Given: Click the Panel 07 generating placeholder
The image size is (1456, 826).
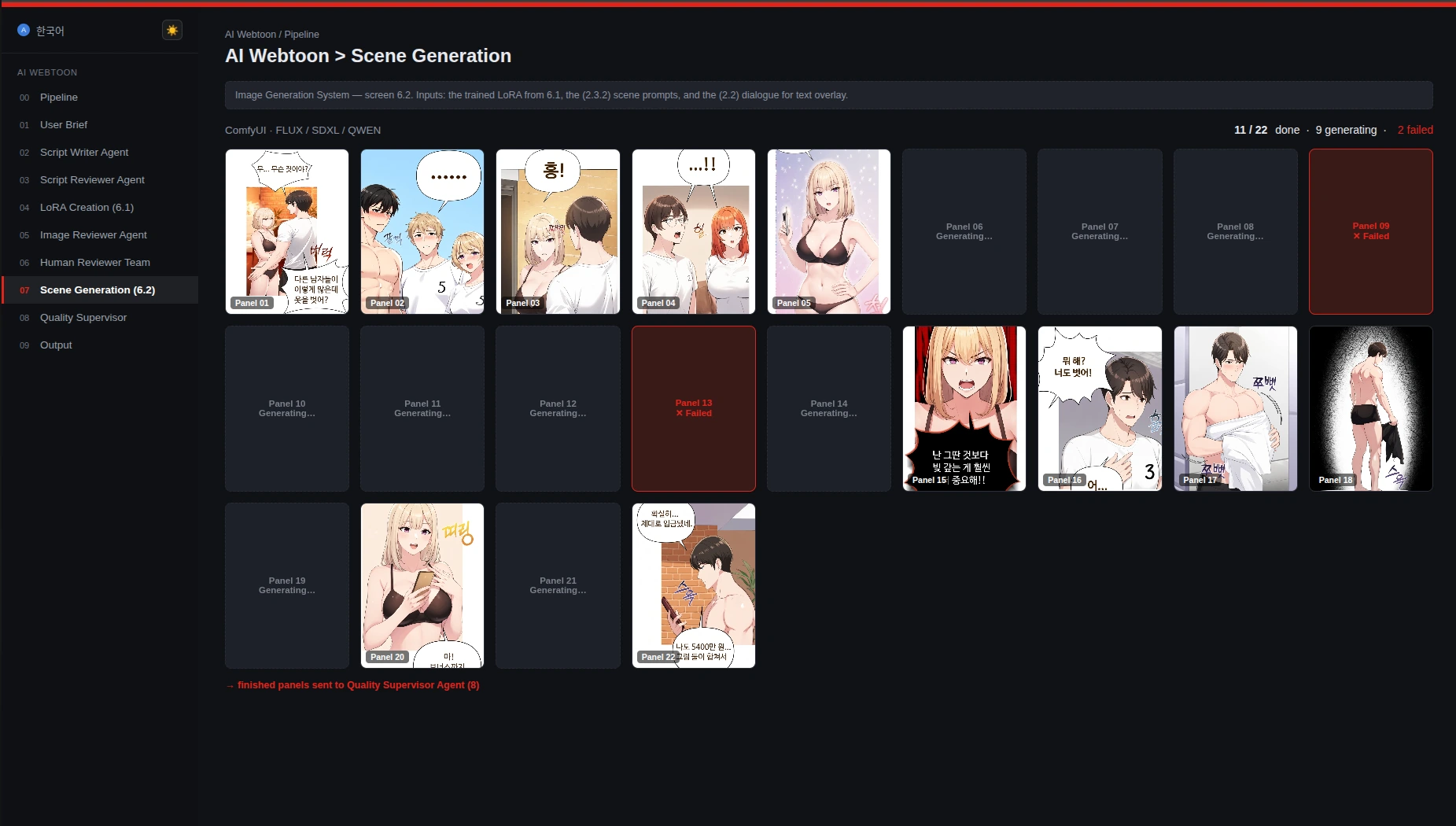Looking at the screenshot, I should point(1100,231).
